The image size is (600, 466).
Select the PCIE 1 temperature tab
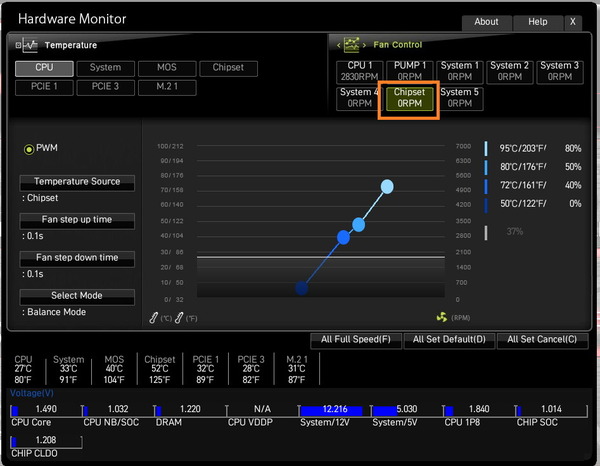tap(44, 87)
